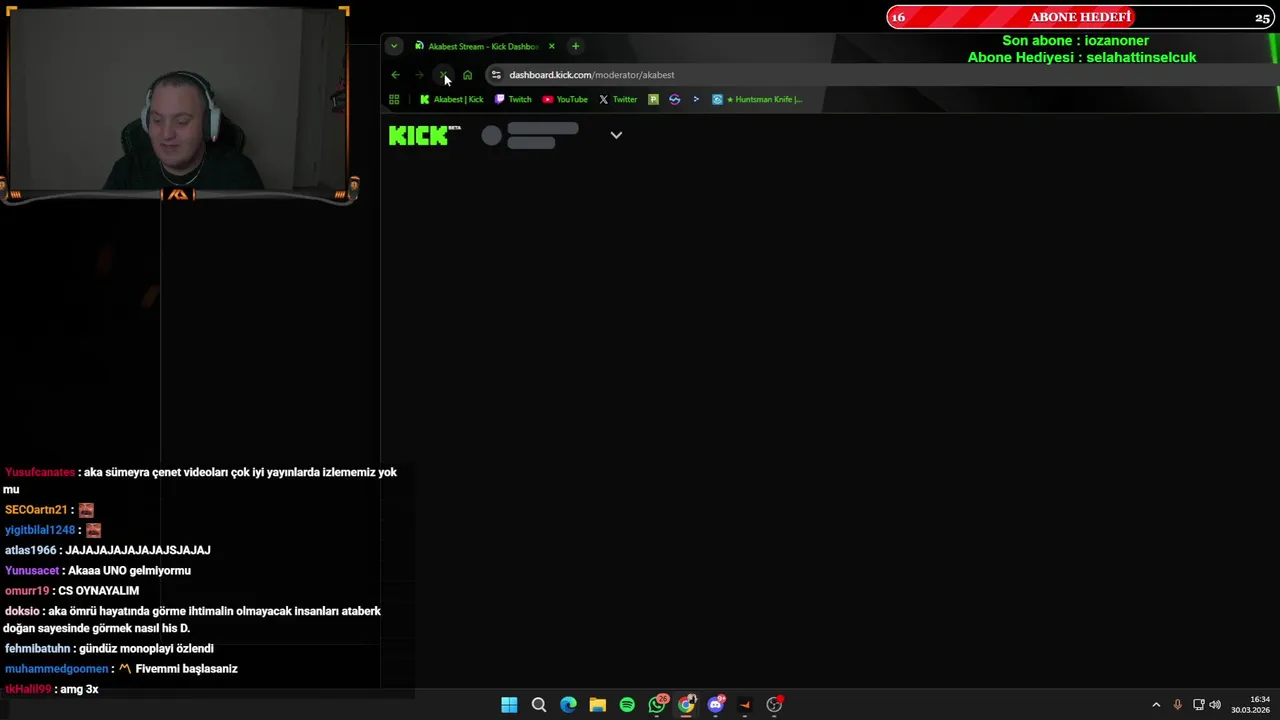This screenshot has height=720, width=1280.
Task: Click chat username doksio
Action: [22, 611]
